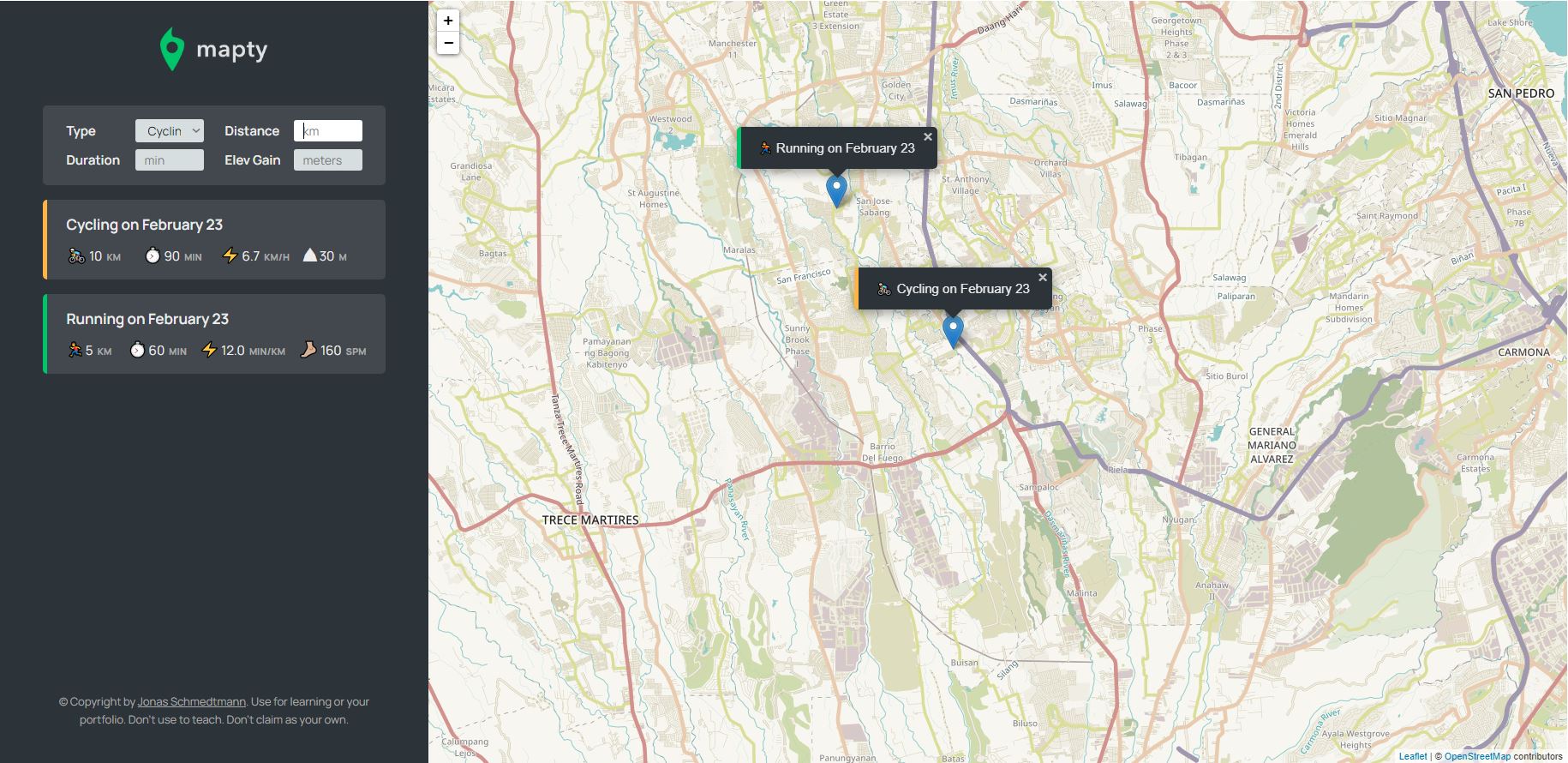Close the Running on February 23 popup

point(928,137)
